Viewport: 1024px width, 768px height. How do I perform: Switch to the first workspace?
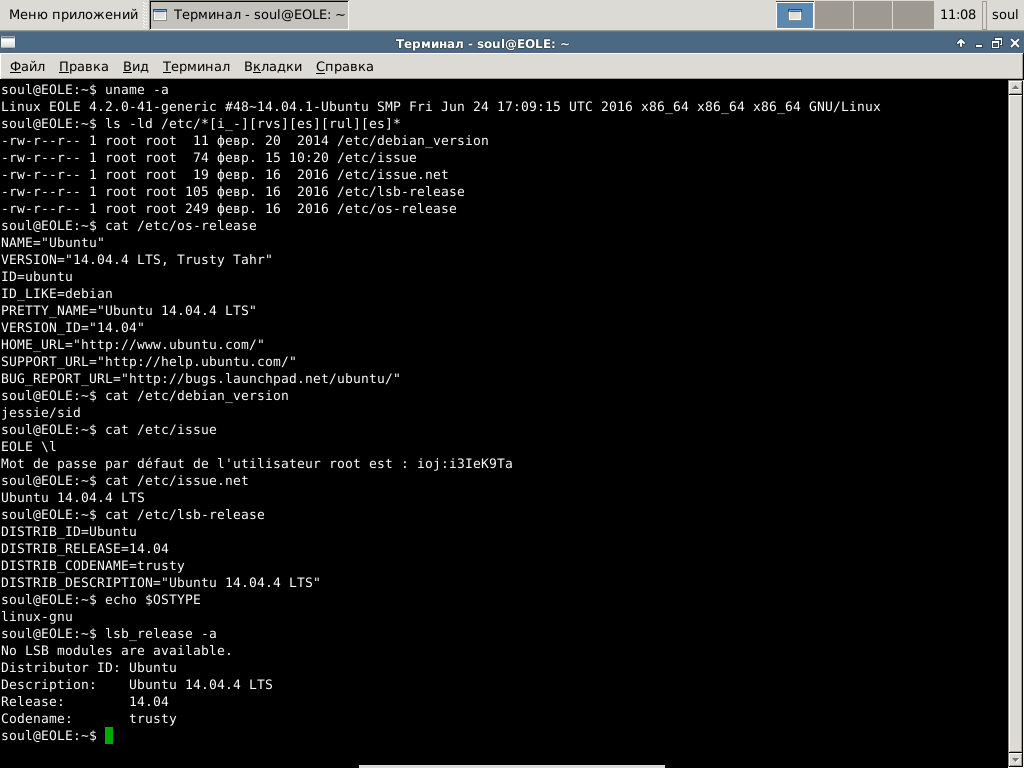click(x=795, y=15)
